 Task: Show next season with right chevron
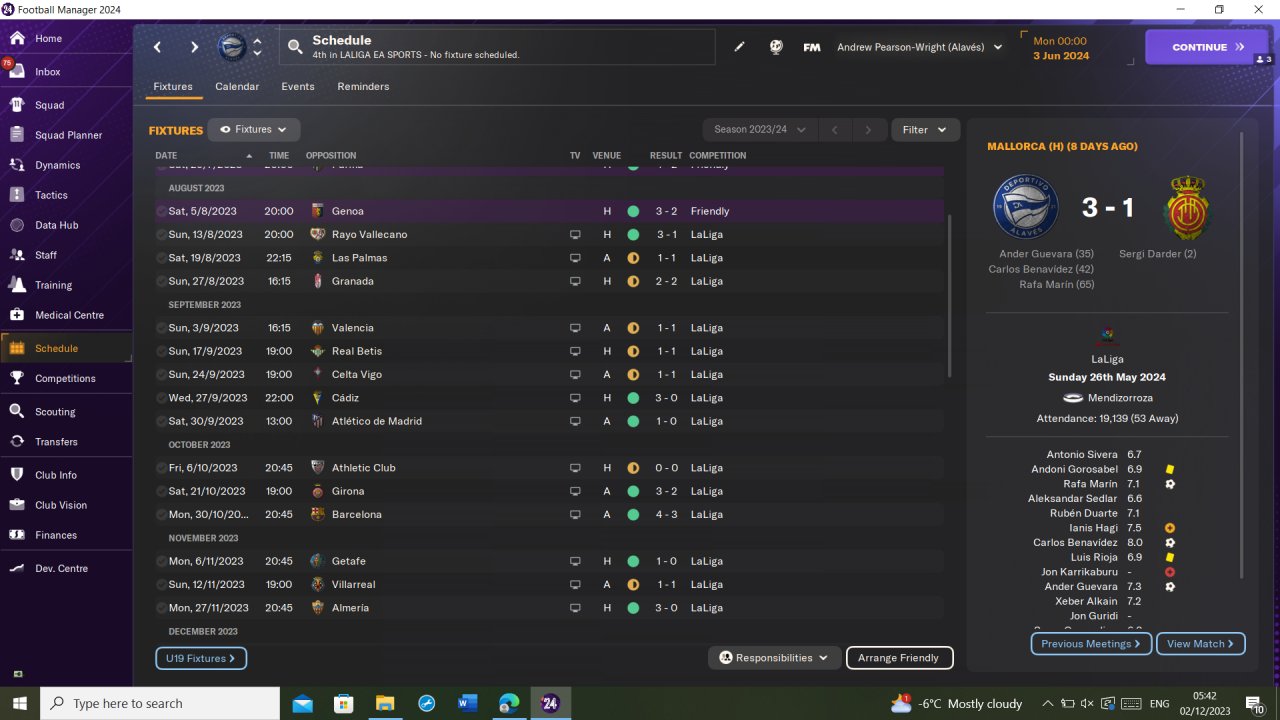869,130
